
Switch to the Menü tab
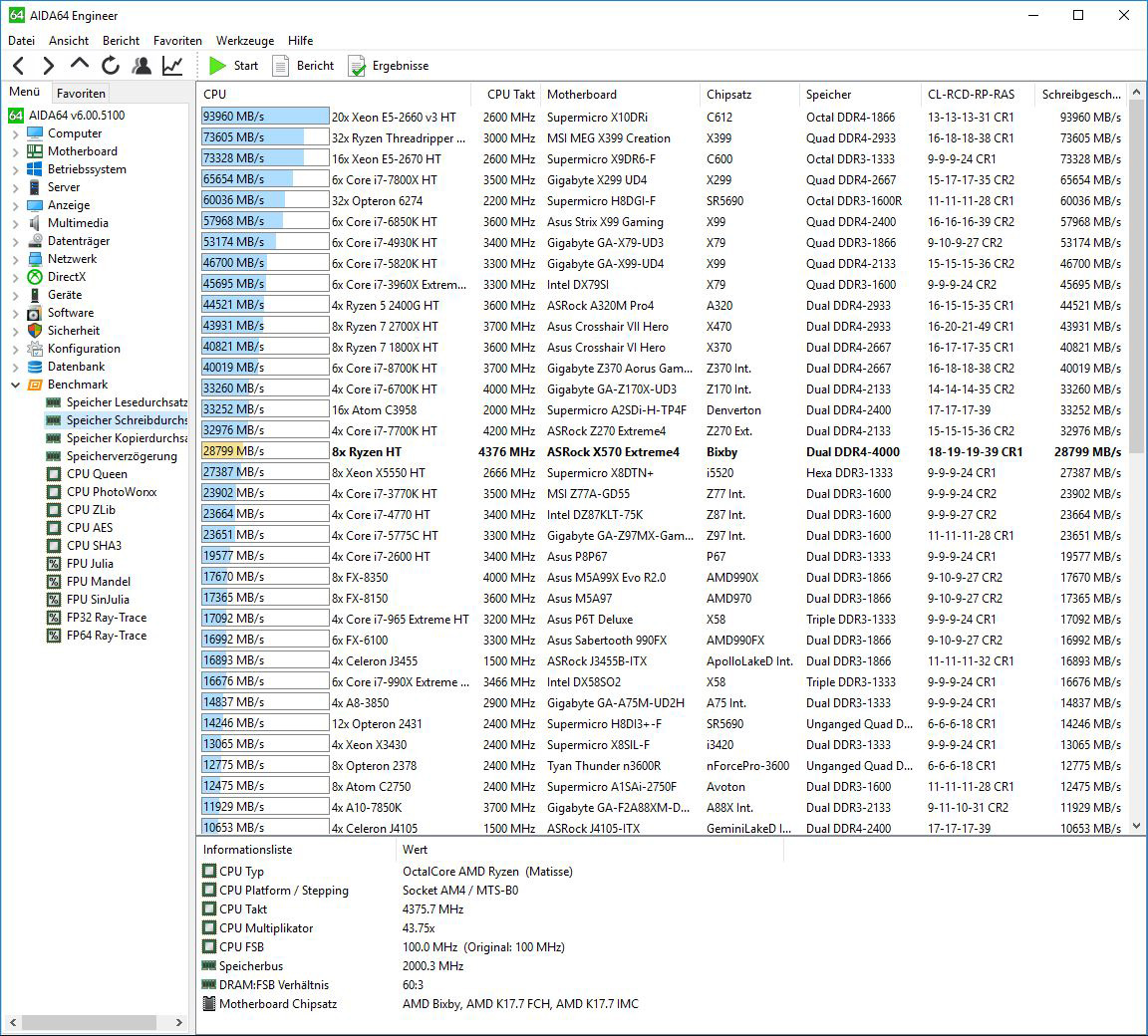tap(24, 93)
